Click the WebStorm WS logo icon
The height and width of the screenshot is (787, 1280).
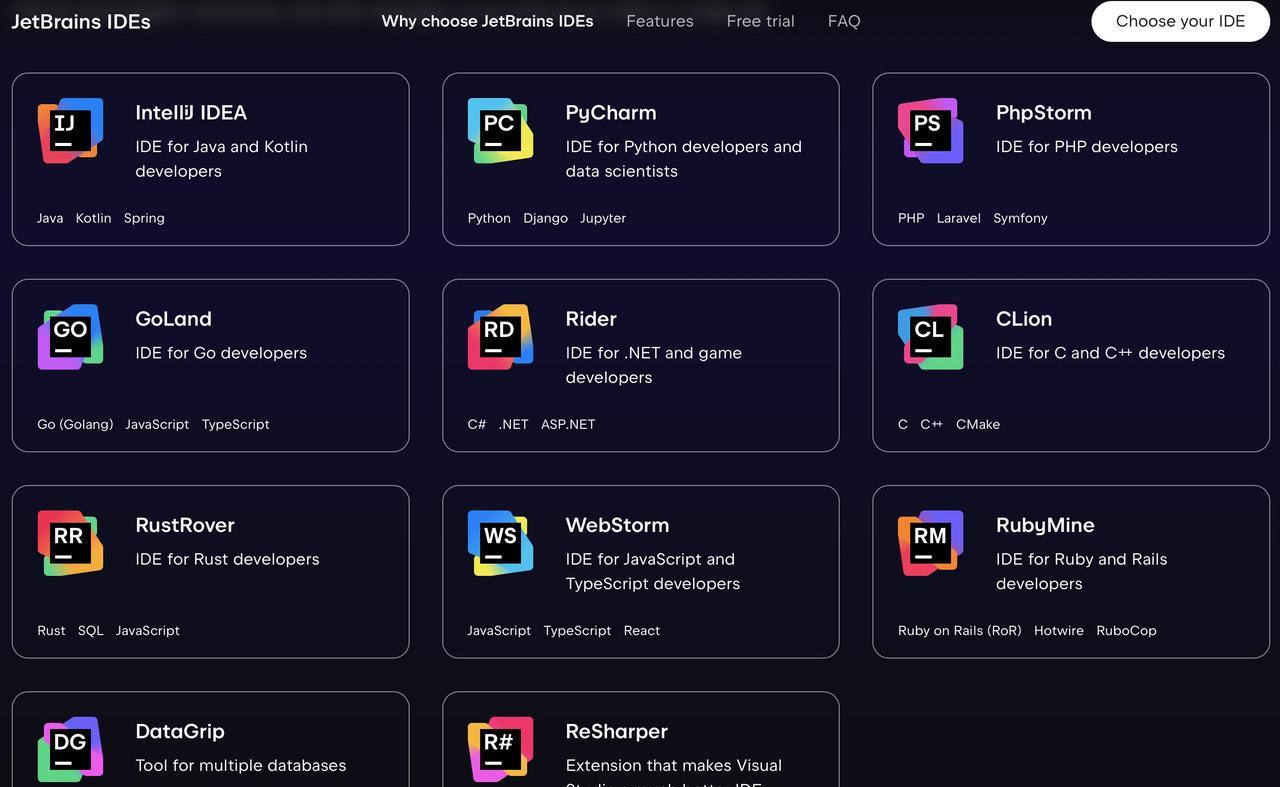[x=500, y=543]
